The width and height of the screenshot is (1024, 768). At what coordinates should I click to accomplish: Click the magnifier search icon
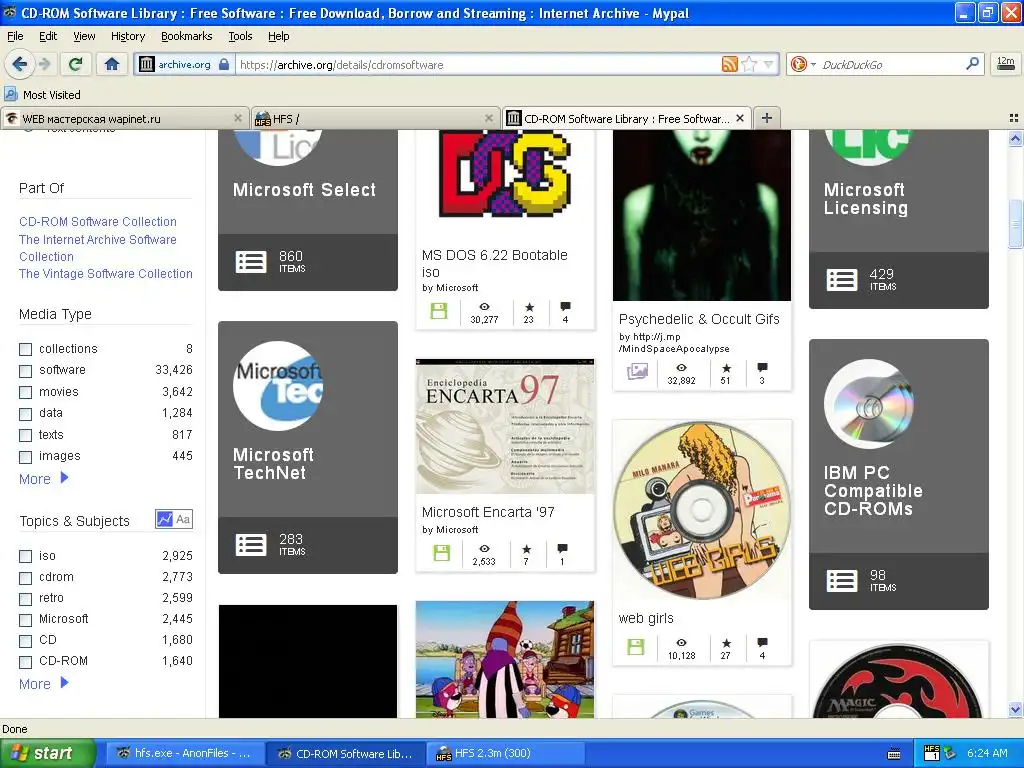click(972, 63)
